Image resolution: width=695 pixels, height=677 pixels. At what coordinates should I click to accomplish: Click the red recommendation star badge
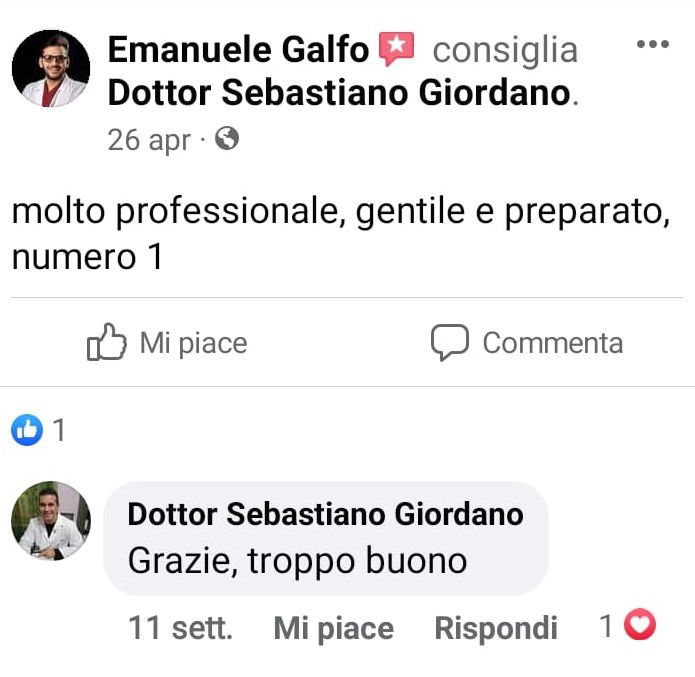click(x=396, y=47)
